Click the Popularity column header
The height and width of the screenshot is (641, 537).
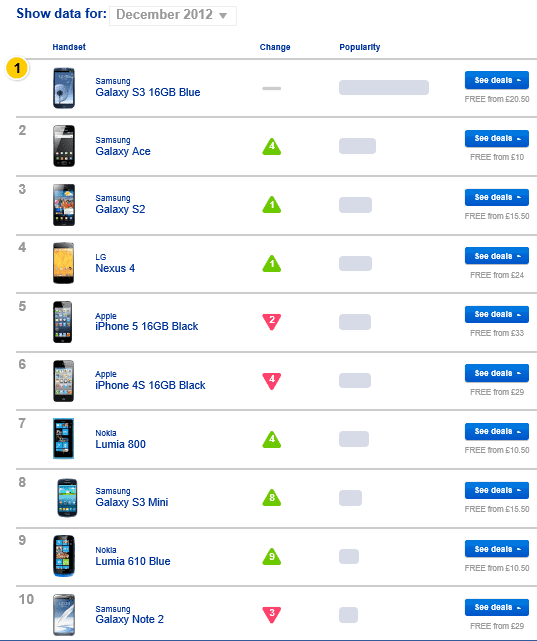click(x=360, y=47)
